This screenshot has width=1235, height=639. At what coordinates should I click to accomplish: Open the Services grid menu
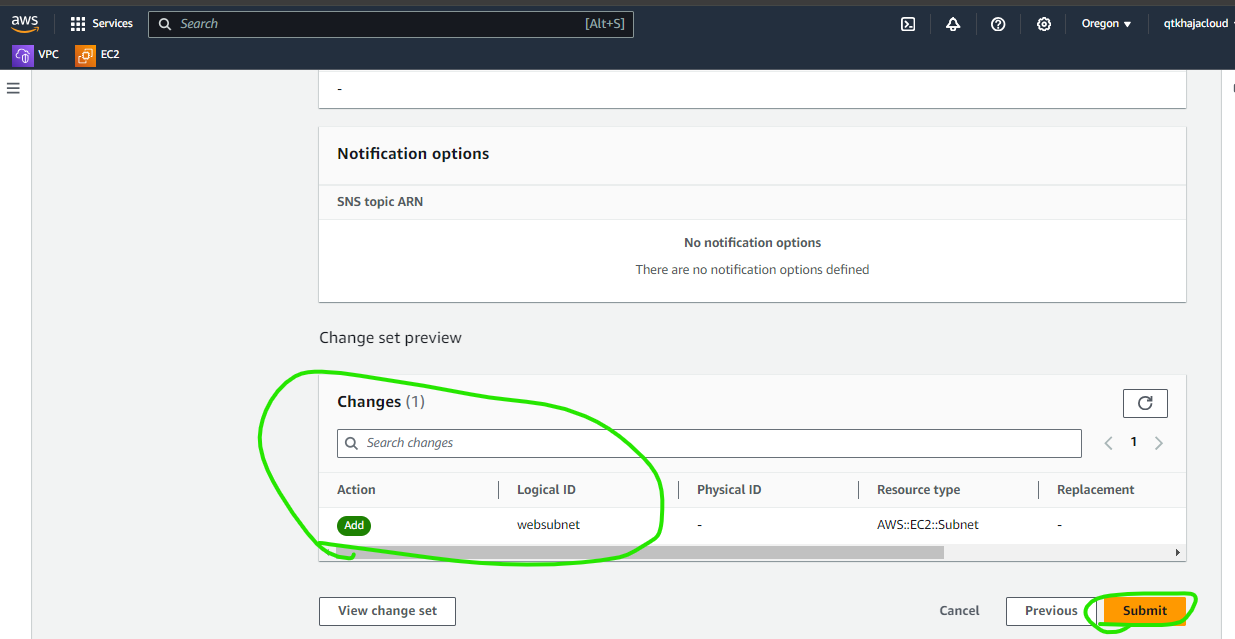pyautogui.click(x=101, y=24)
